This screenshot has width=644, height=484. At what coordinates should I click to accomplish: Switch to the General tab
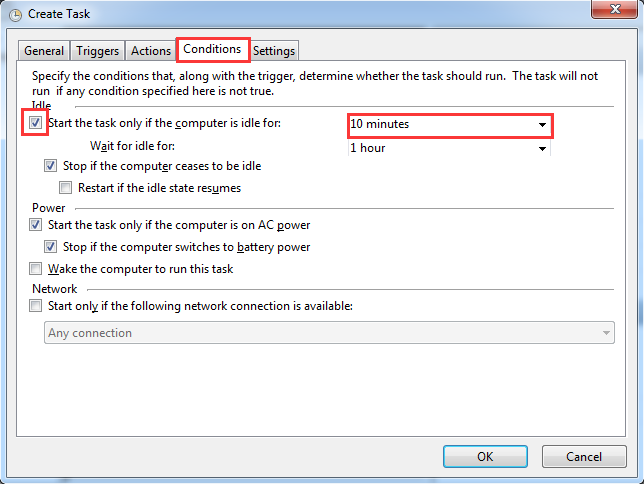44,51
